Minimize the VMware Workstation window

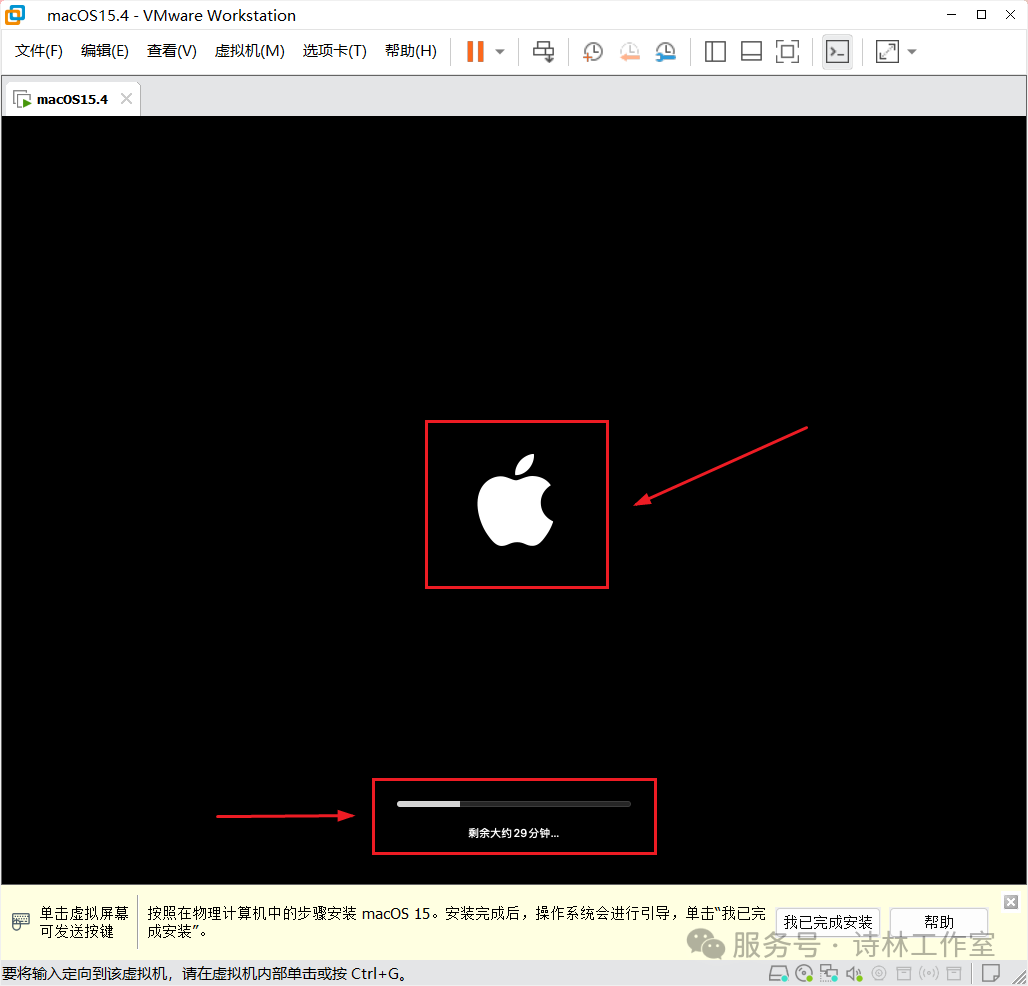(951, 14)
